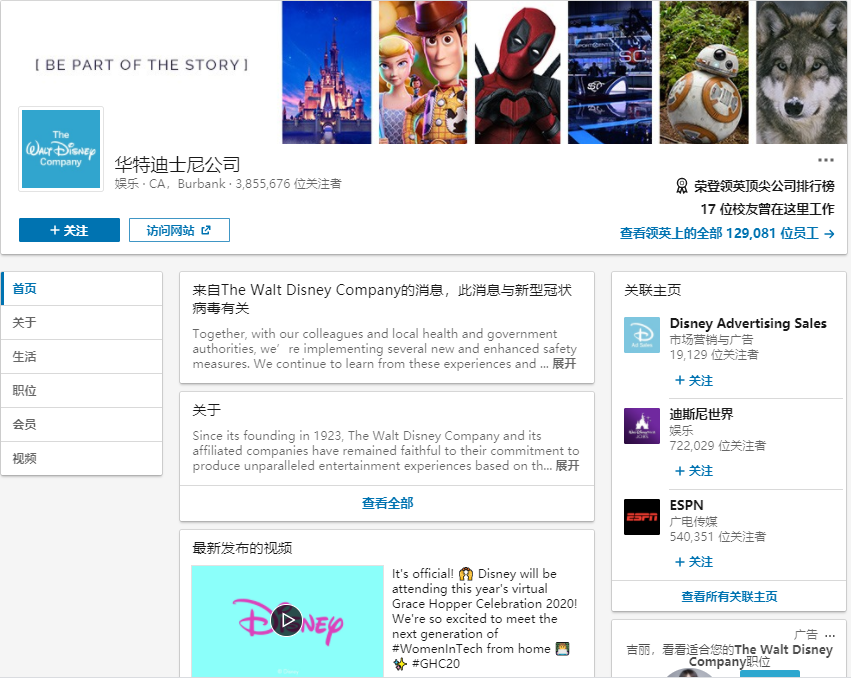The width and height of the screenshot is (851, 679).
Task: Select the 首页 tab in sidebar
Action: coord(81,289)
